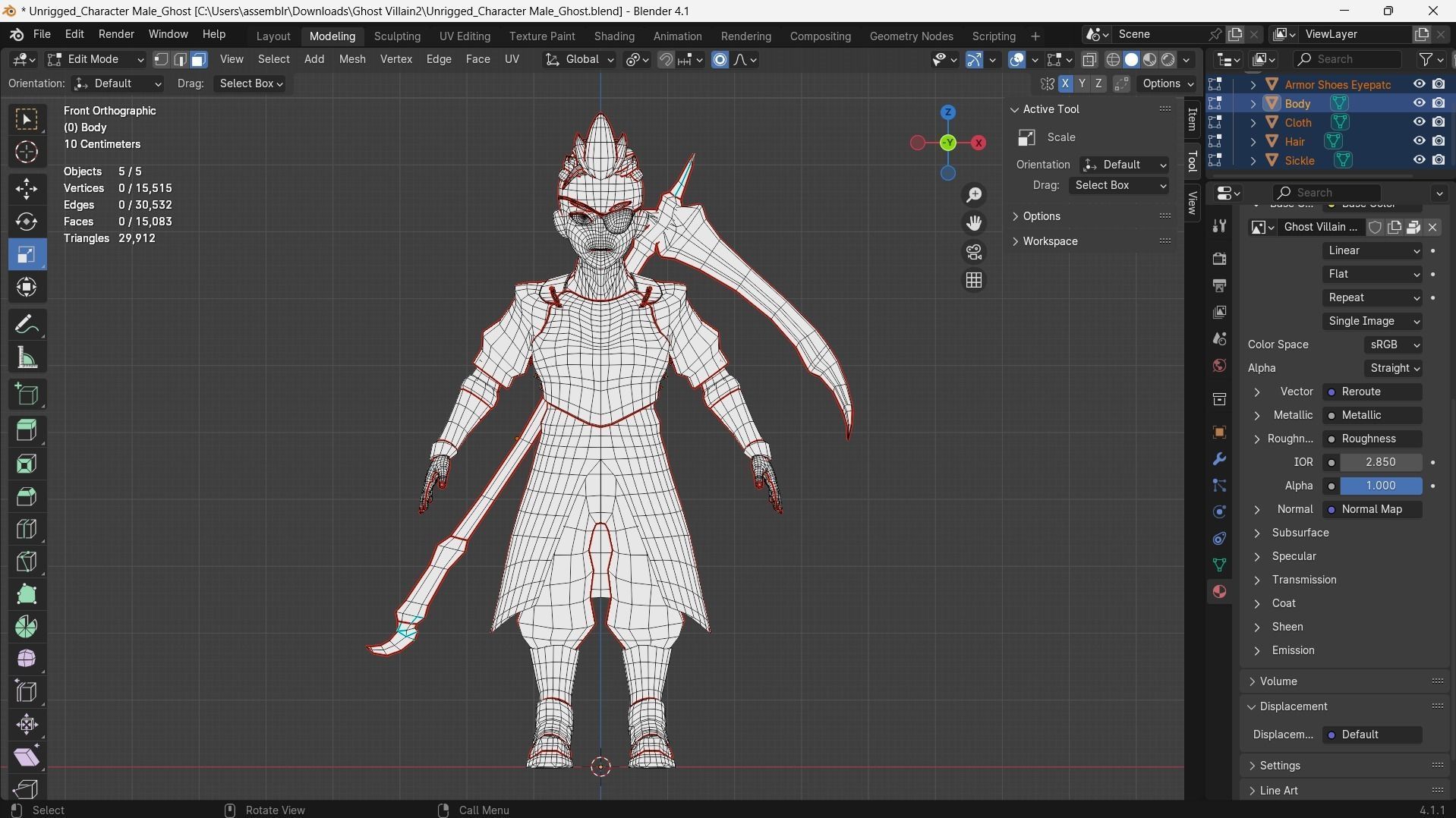1456x818 pixels.
Task: Open the File menu
Action: tap(42, 35)
